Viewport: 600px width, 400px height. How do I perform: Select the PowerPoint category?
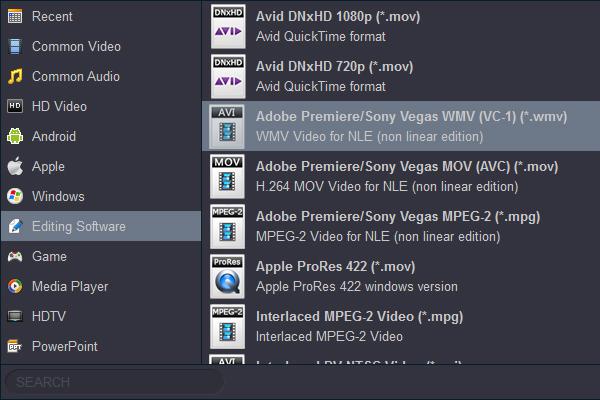101,346
